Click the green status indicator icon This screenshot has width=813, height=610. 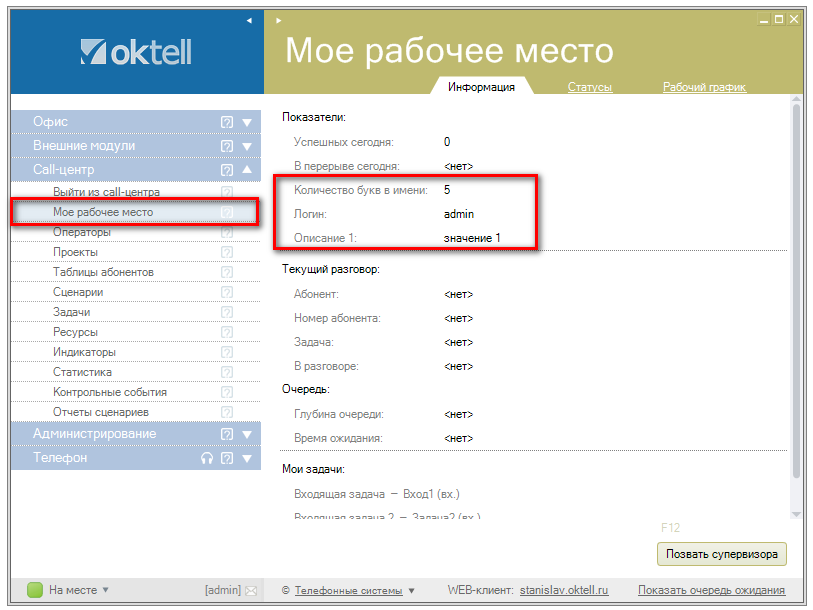click(35, 590)
